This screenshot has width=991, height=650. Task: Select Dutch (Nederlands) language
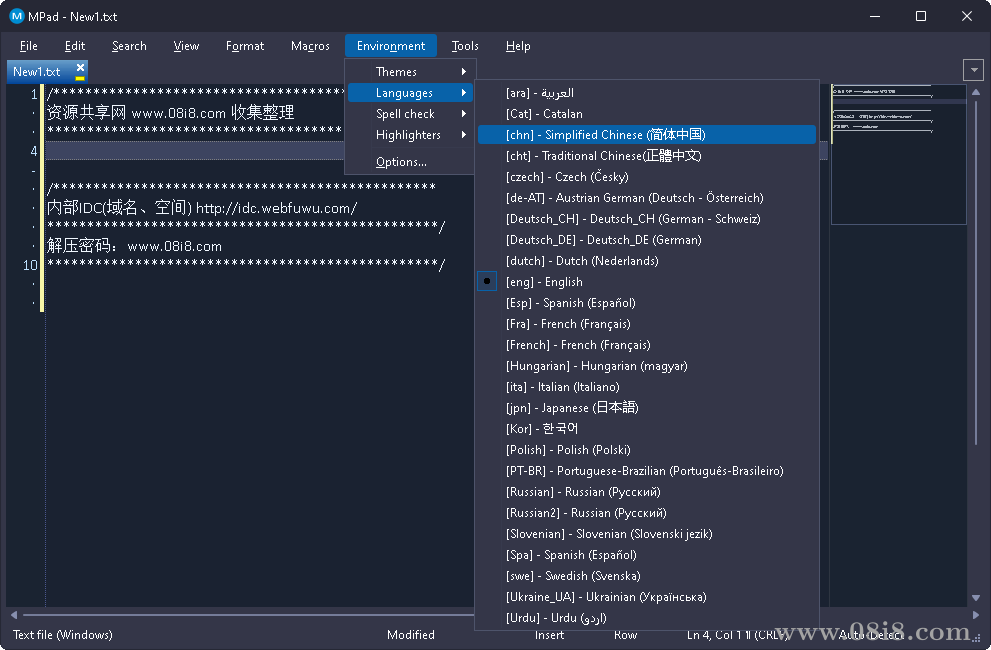point(647,261)
